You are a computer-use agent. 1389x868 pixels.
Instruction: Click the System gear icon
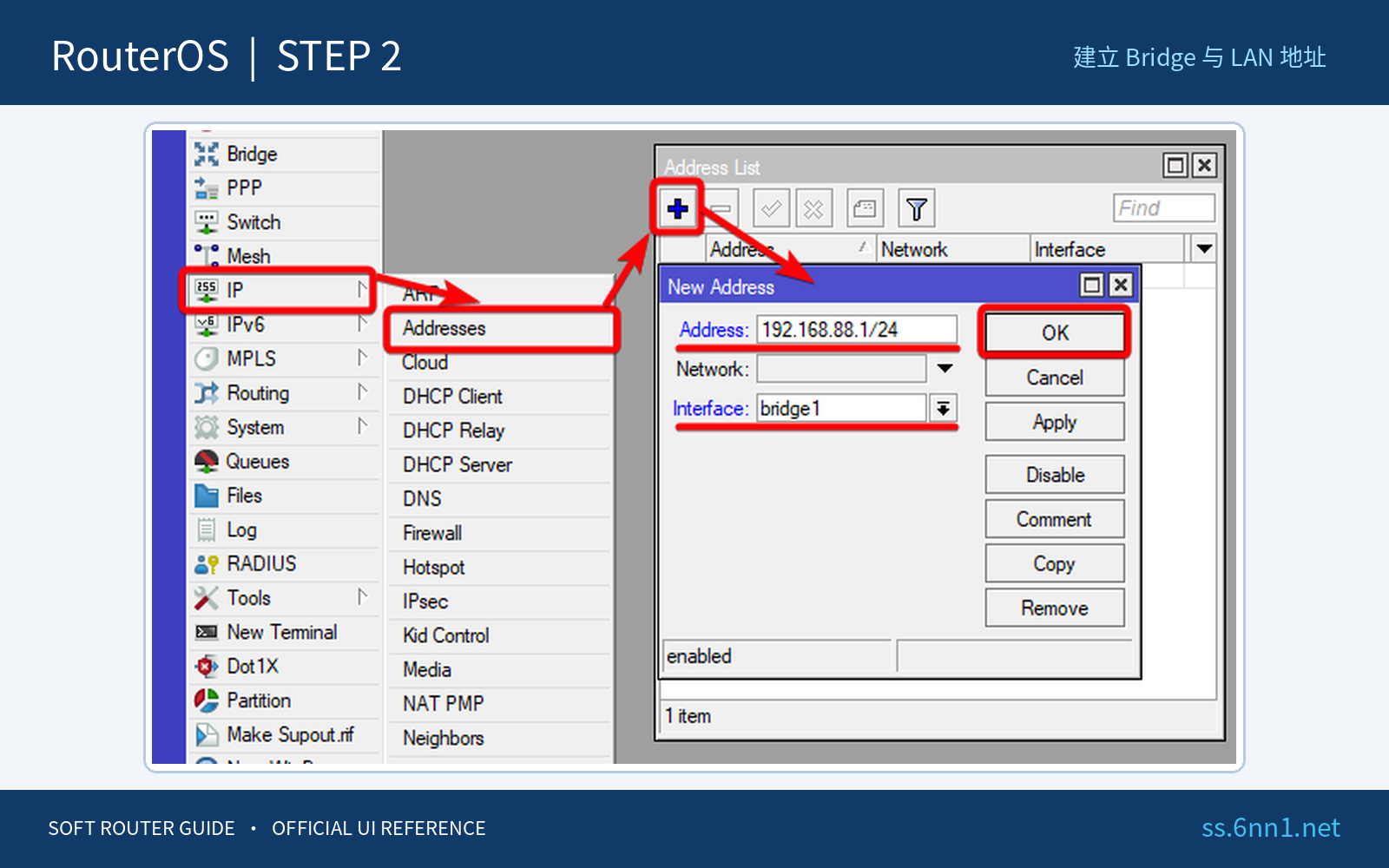click(x=207, y=427)
